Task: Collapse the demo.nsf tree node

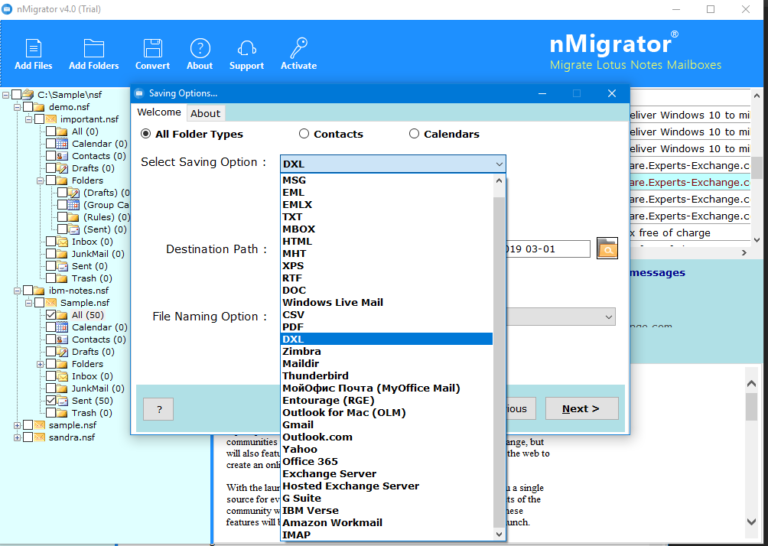Action: (x=17, y=107)
